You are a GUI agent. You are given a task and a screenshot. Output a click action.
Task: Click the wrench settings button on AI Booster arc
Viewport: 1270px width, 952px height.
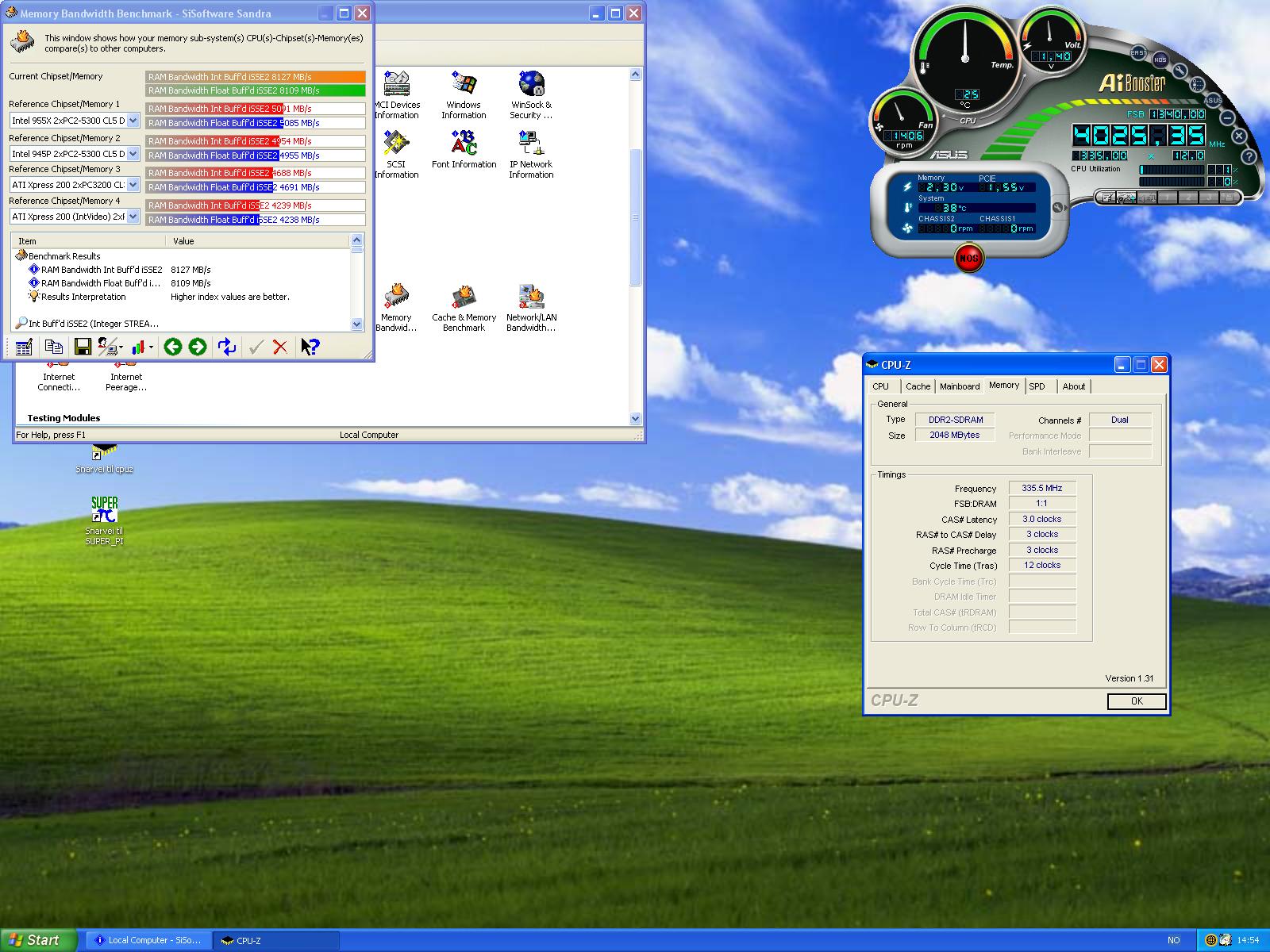1180,71
